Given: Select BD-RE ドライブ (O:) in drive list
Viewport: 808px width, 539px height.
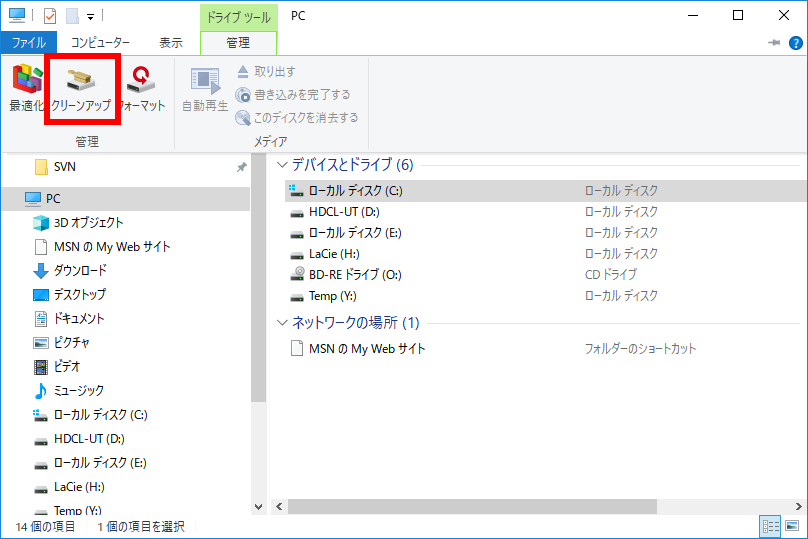Looking at the screenshot, I should pyautogui.click(x=546, y=275).
